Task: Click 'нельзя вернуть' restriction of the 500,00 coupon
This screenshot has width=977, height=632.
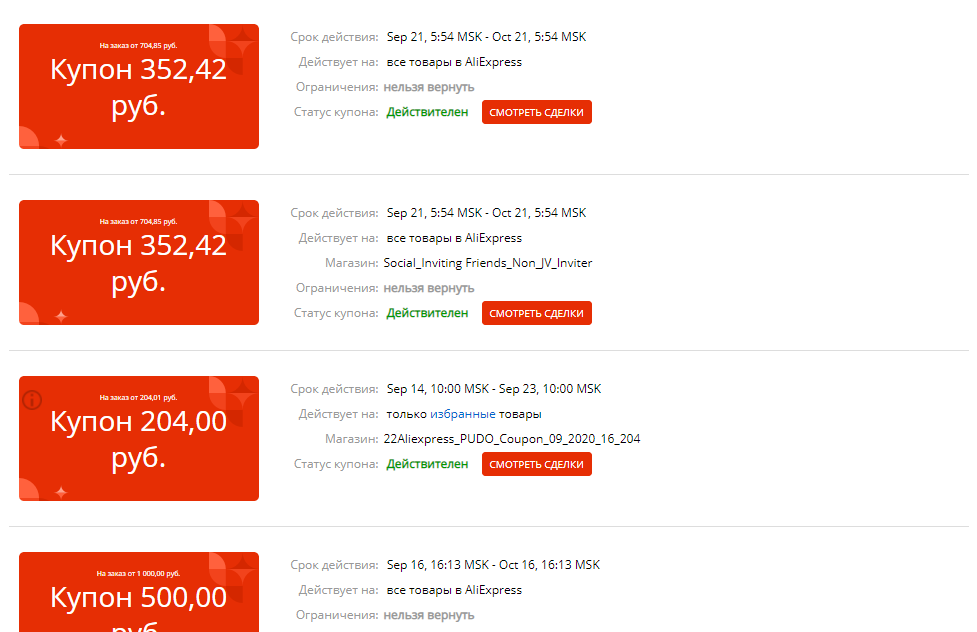Action: pos(429,615)
